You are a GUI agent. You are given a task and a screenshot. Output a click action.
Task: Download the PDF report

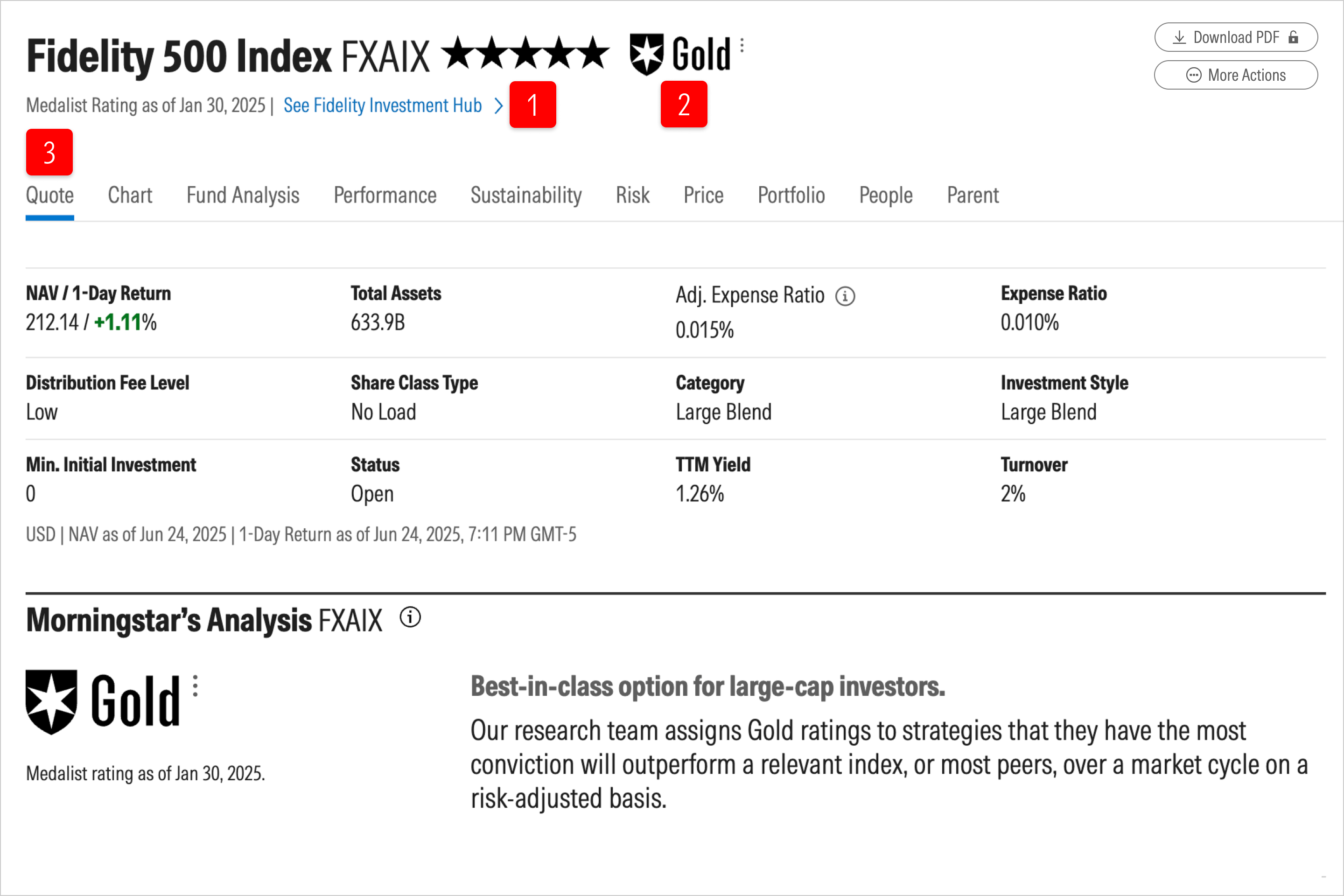click(1235, 38)
